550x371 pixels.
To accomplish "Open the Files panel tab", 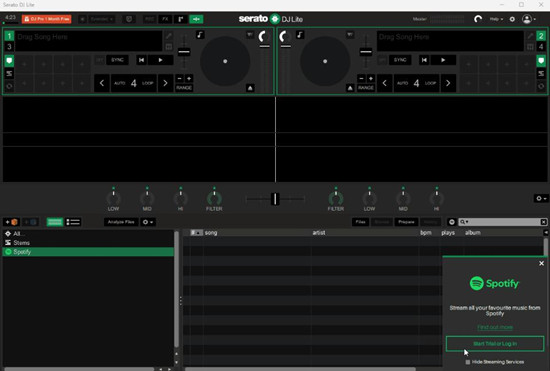I will [x=360, y=222].
